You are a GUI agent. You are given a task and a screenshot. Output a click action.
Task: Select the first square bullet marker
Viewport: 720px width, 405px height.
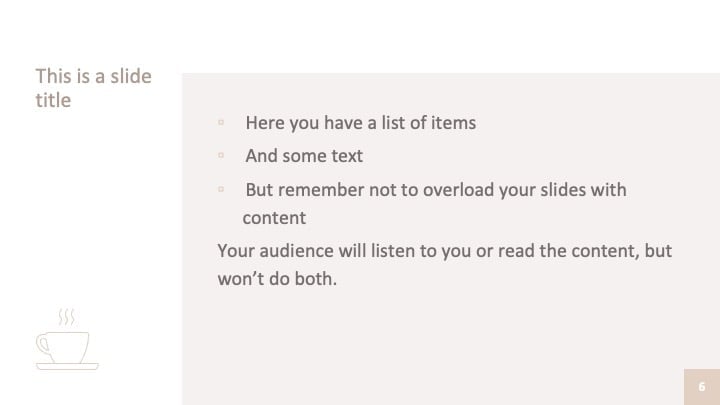[221, 122]
